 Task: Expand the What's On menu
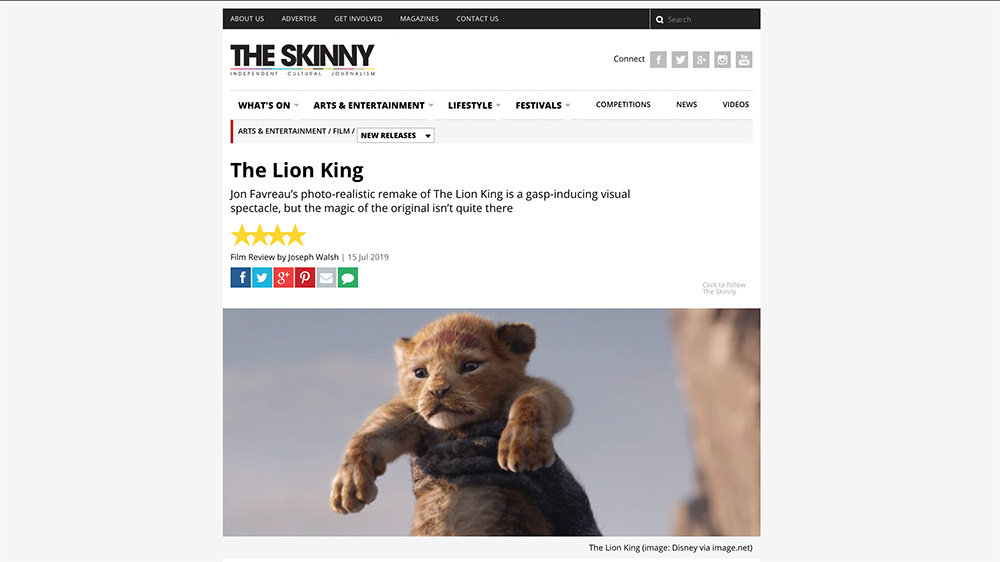click(268, 105)
